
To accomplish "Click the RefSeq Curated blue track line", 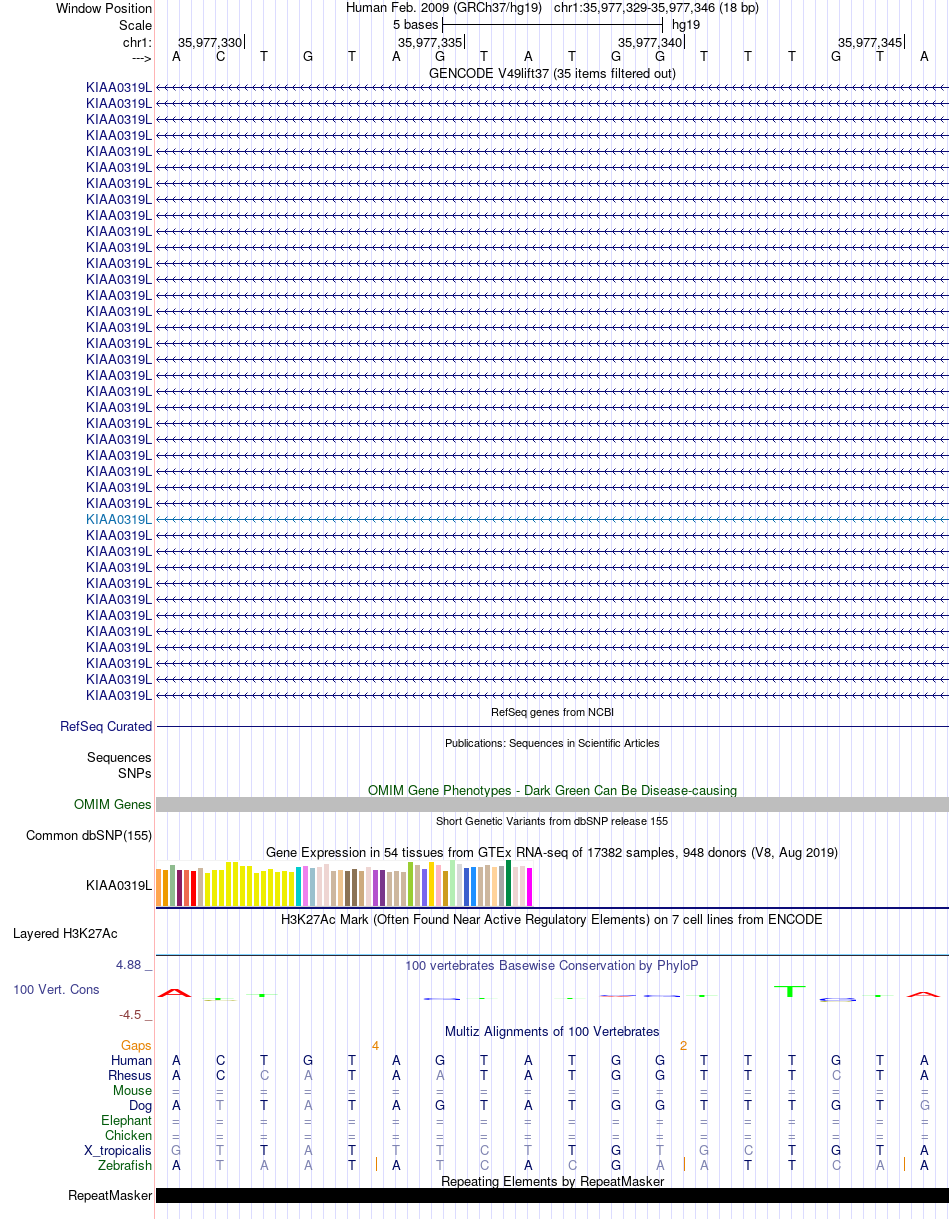I will point(552,727).
